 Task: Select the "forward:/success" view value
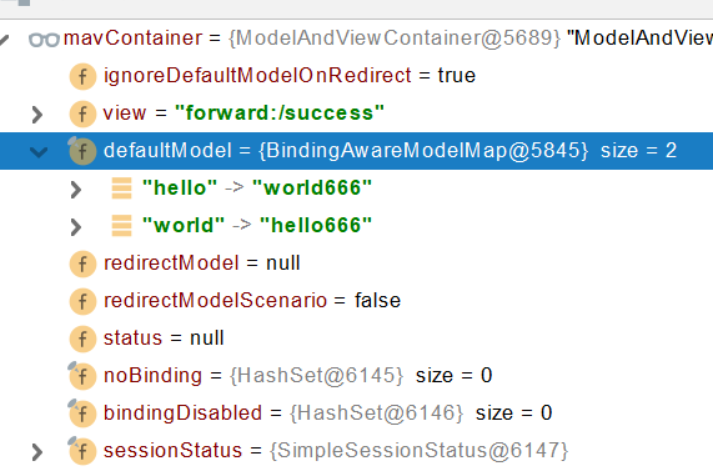tap(280, 113)
